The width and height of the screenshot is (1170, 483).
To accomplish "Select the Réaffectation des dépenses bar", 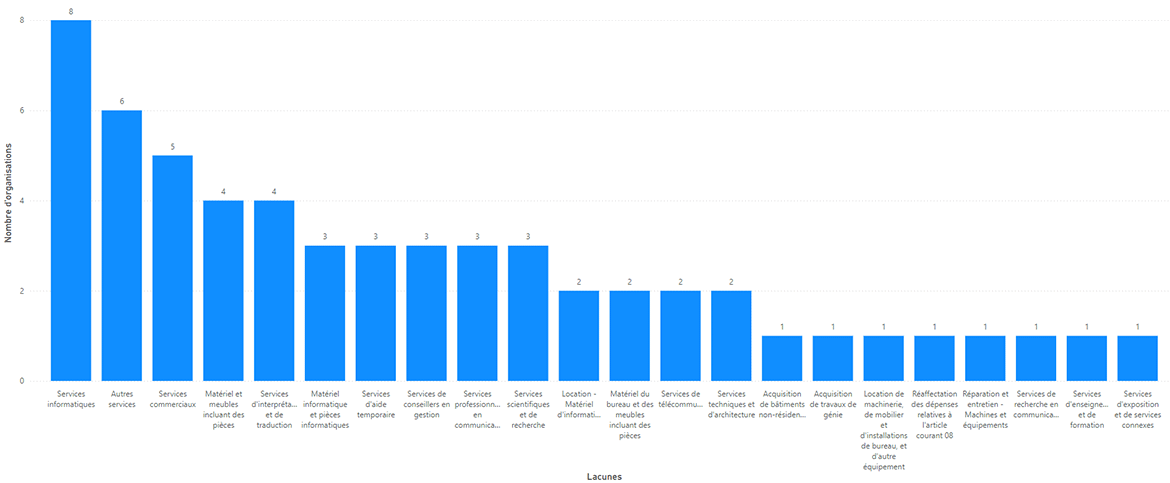I will coord(934,358).
